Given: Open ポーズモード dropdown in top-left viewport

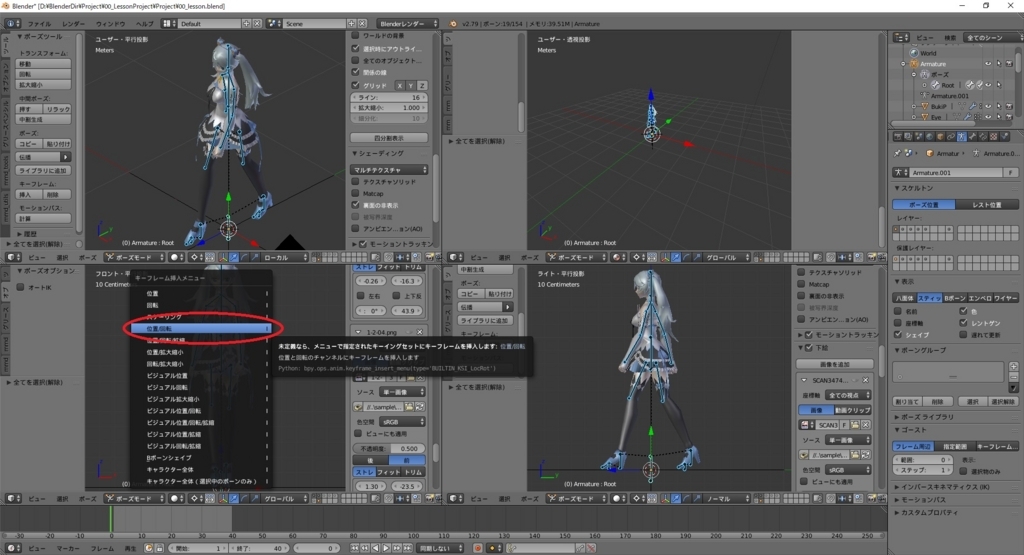Looking at the screenshot, I should coord(135,257).
